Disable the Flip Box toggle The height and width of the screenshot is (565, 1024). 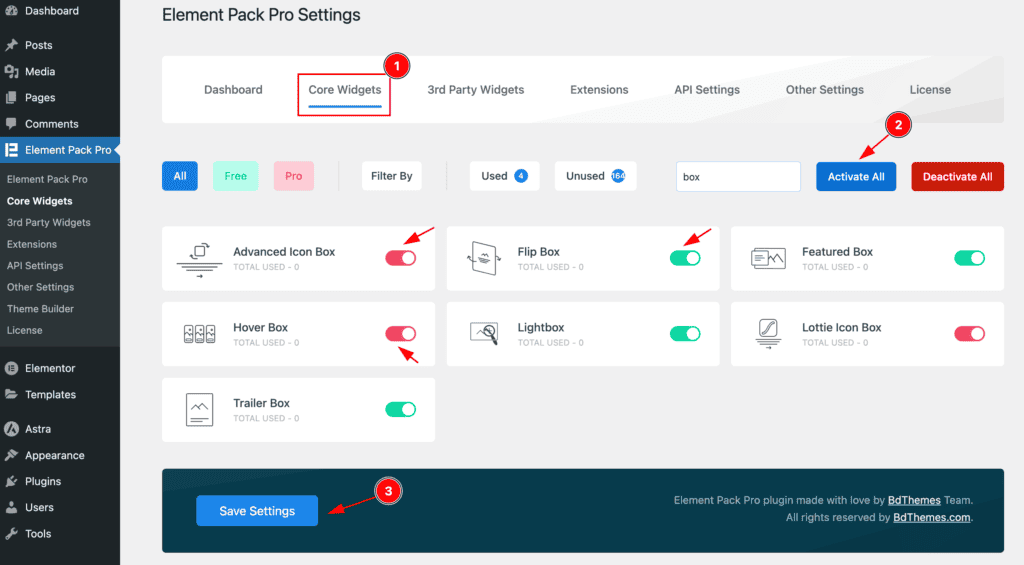[685, 258]
